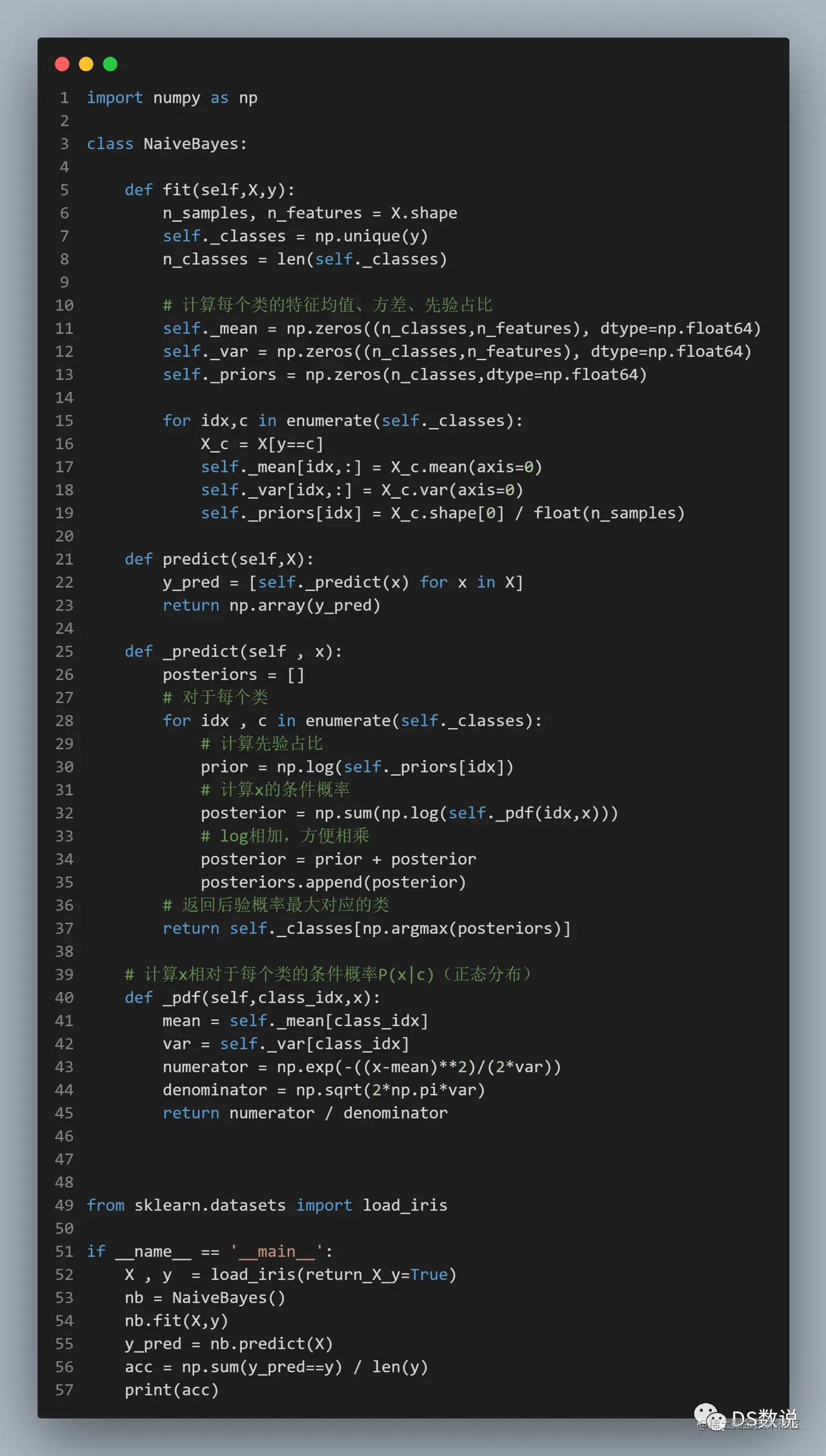Click 'return np.array(y_pred)' line
The image size is (826, 1456).
(x=272, y=605)
